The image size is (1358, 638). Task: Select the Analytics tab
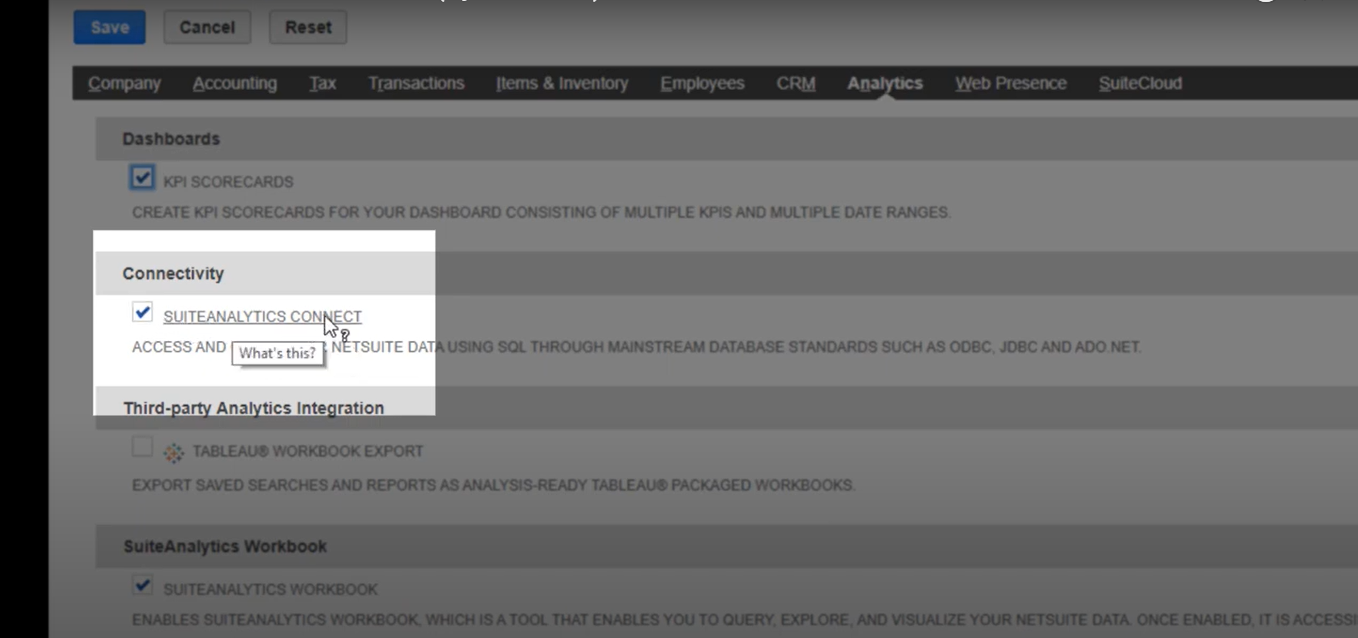click(885, 83)
